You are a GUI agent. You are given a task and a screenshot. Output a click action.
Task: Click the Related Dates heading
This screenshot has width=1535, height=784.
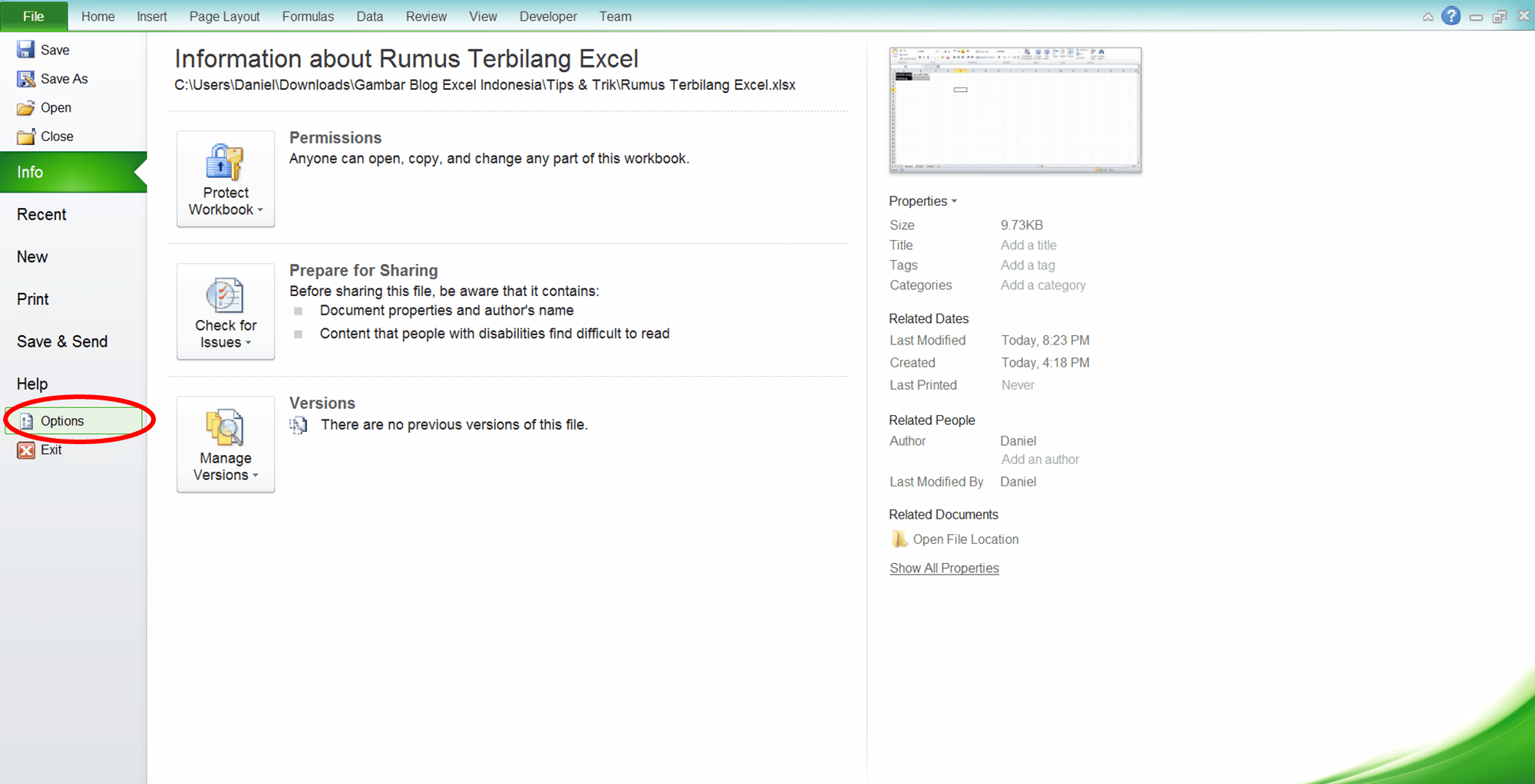point(929,318)
